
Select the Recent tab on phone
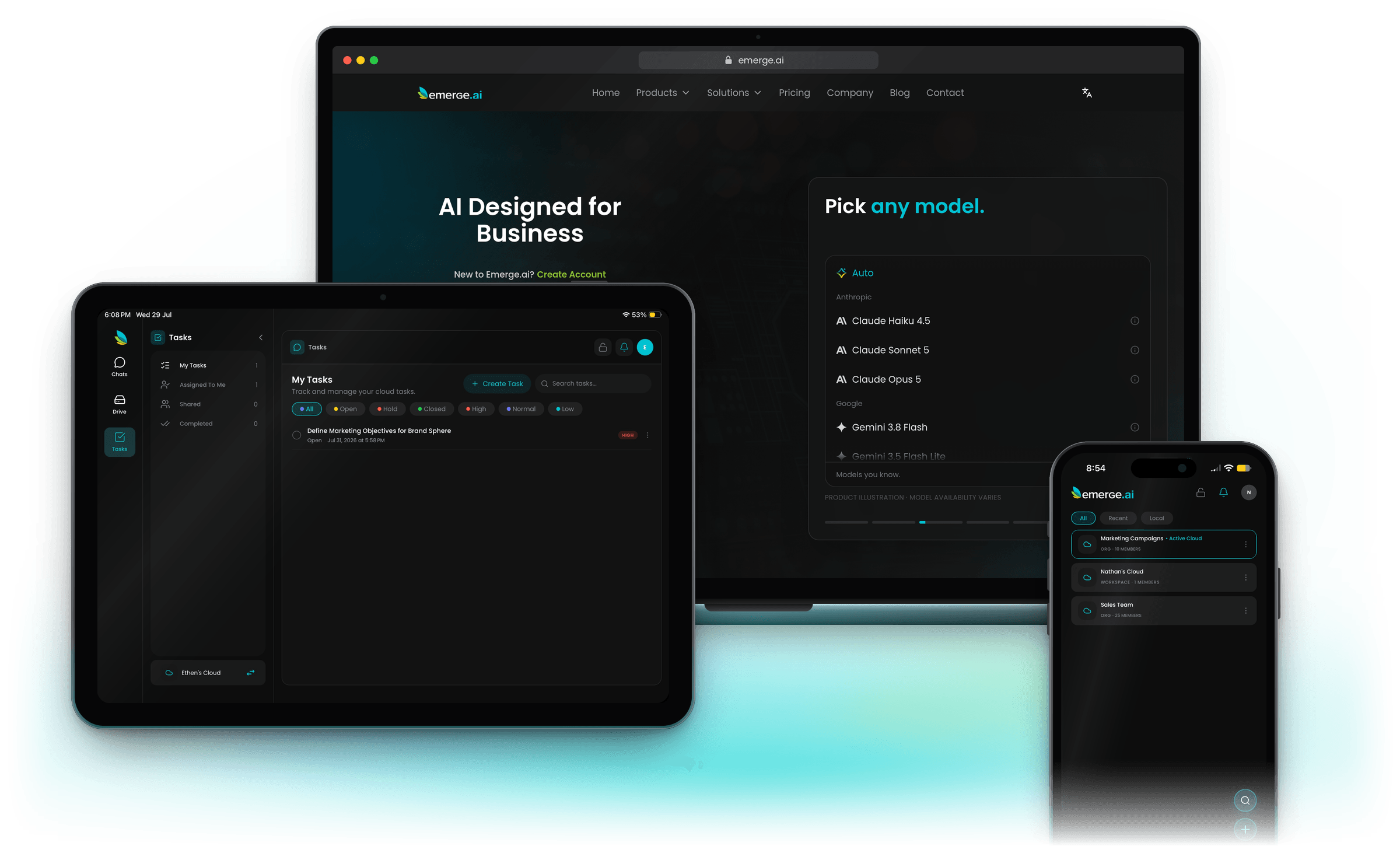pos(1118,518)
